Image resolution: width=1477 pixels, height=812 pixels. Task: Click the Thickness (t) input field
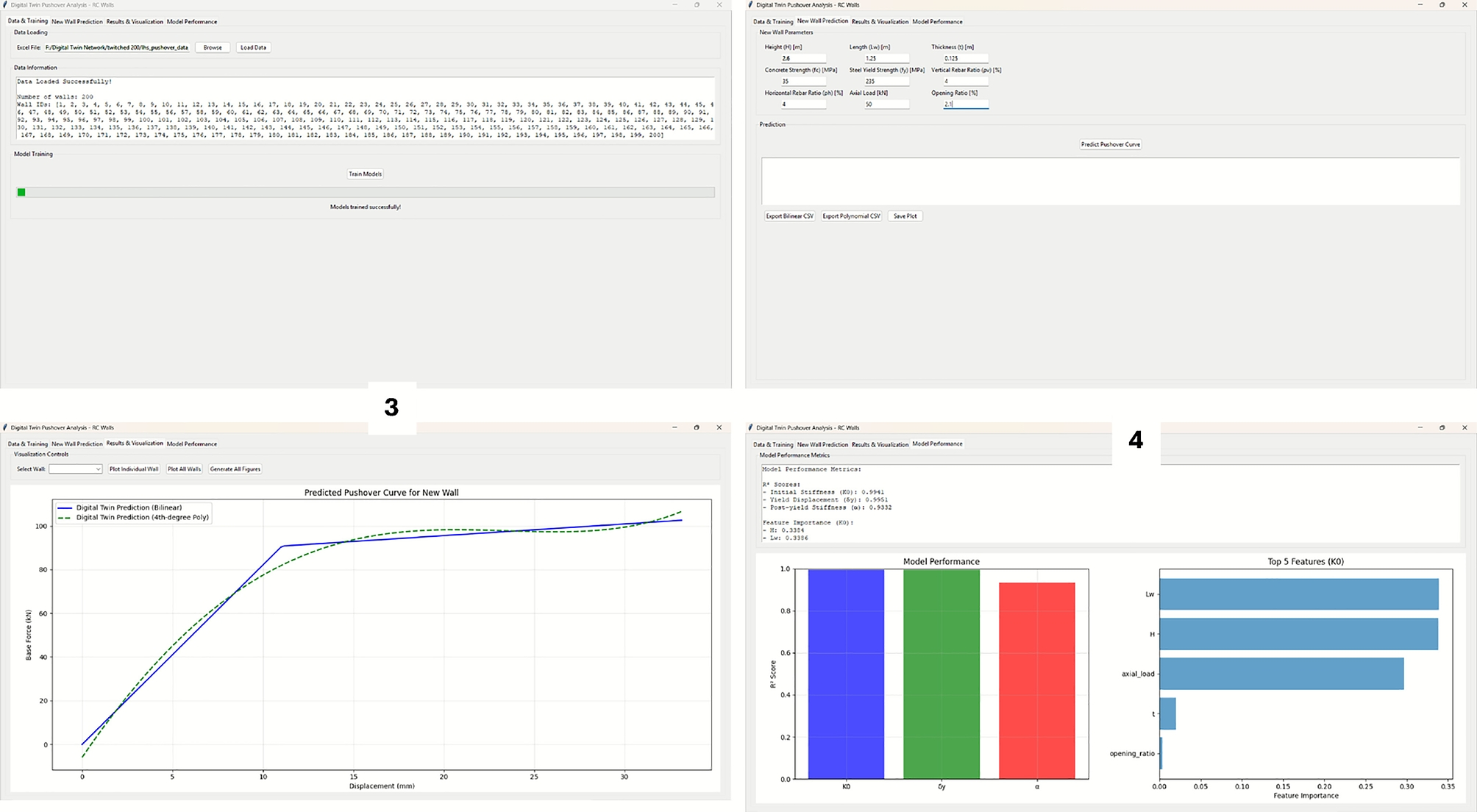click(965, 58)
